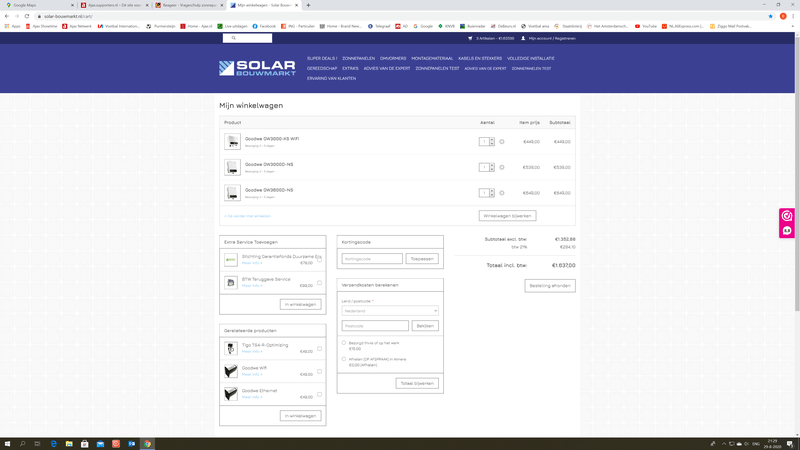Viewport: 800px width, 450px height.
Task: Open the pink review widget icon at right edge
Action: [x=787, y=216]
